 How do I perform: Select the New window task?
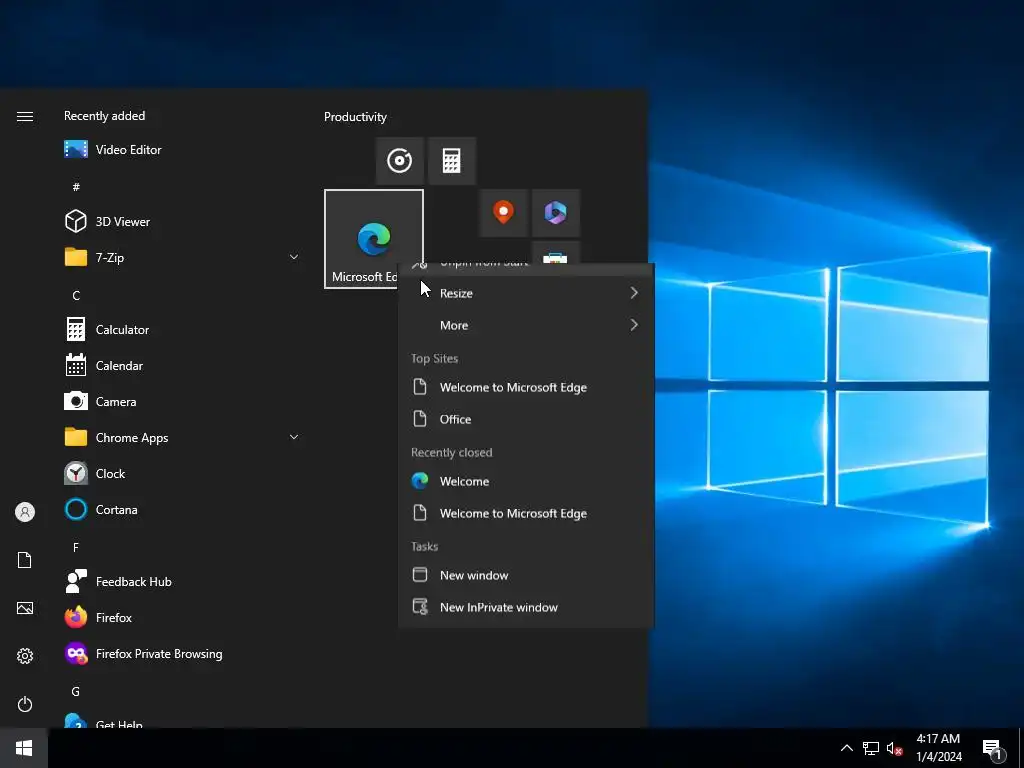click(526, 575)
